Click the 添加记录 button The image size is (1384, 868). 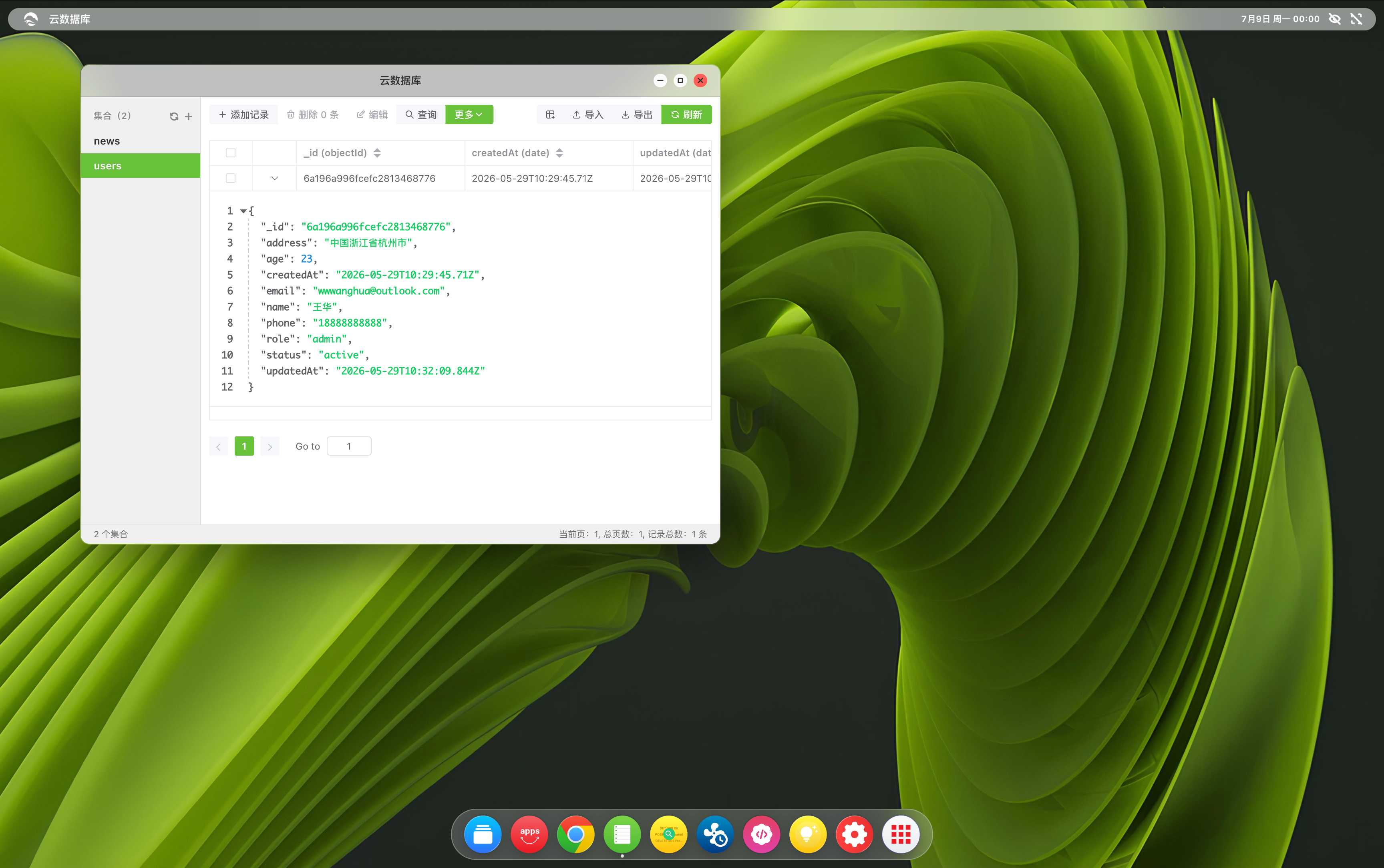(x=243, y=115)
